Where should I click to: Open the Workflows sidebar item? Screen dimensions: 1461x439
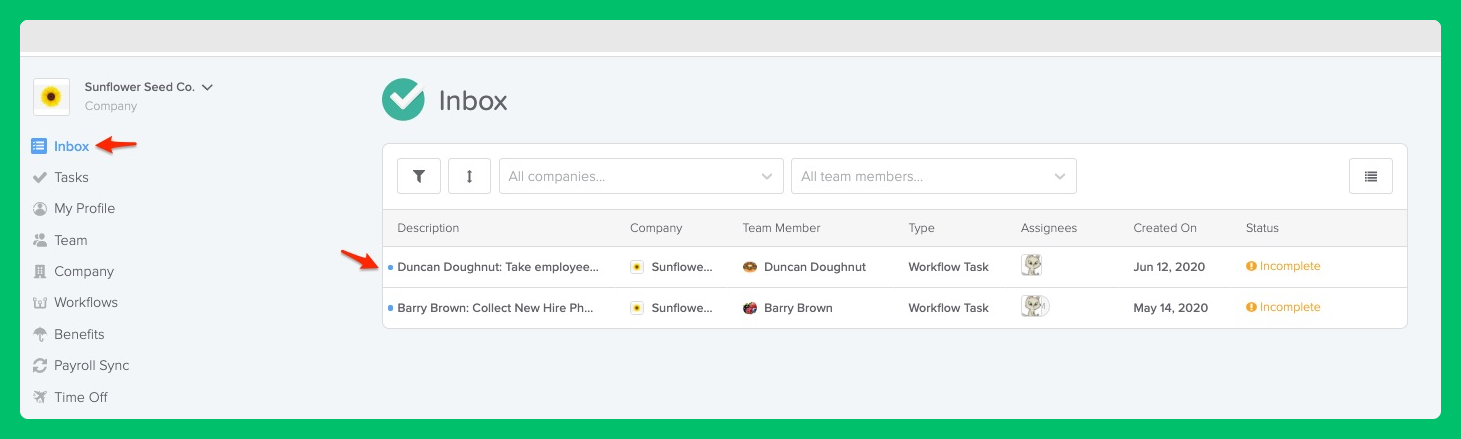click(x=86, y=302)
